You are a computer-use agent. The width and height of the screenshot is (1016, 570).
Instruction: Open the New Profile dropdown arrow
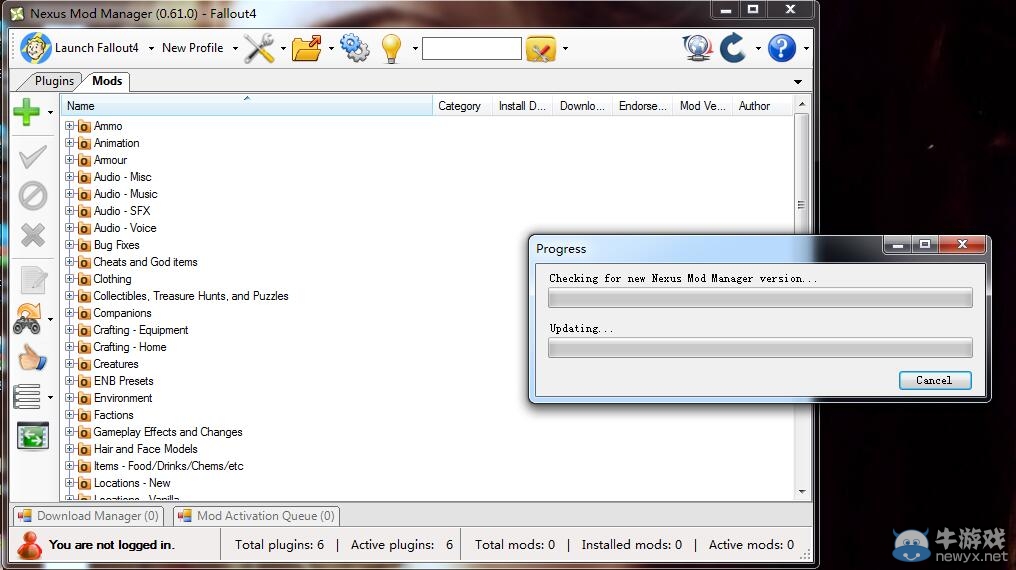[x=235, y=49]
